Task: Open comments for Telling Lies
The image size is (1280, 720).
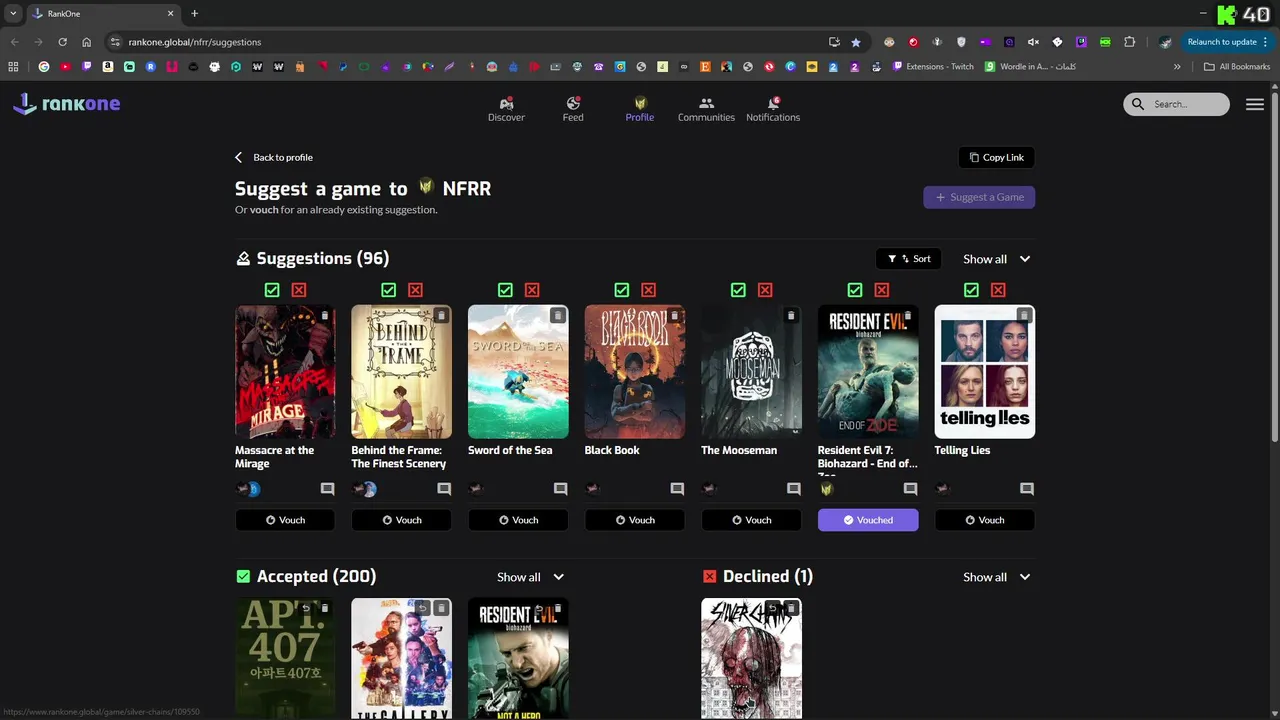Action: pos(1026,489)
